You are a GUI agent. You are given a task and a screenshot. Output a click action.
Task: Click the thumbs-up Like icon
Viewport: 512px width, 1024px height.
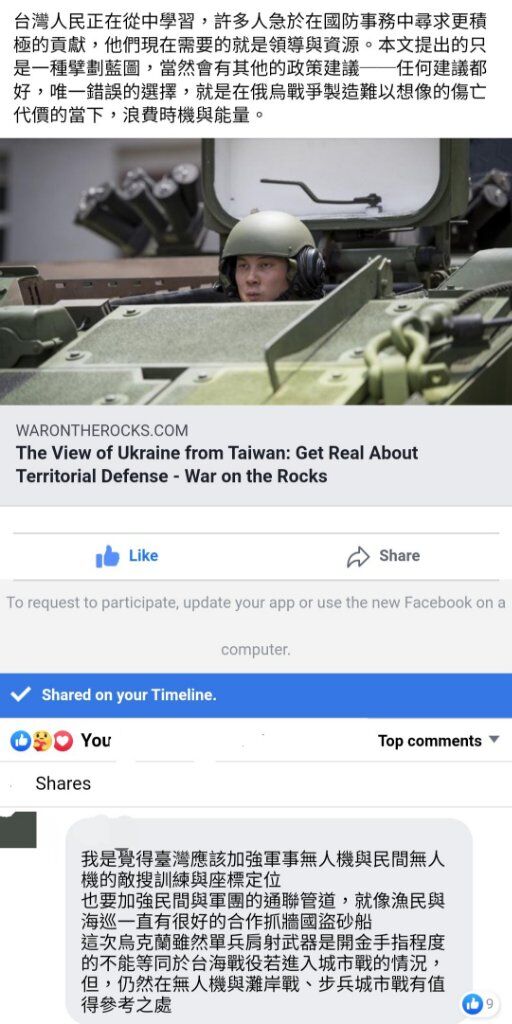108,556
